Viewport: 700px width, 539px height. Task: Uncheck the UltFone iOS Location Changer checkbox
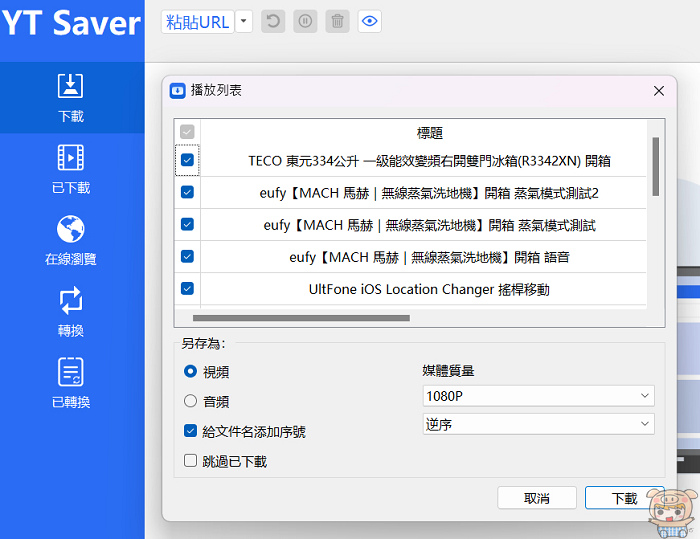187,289
